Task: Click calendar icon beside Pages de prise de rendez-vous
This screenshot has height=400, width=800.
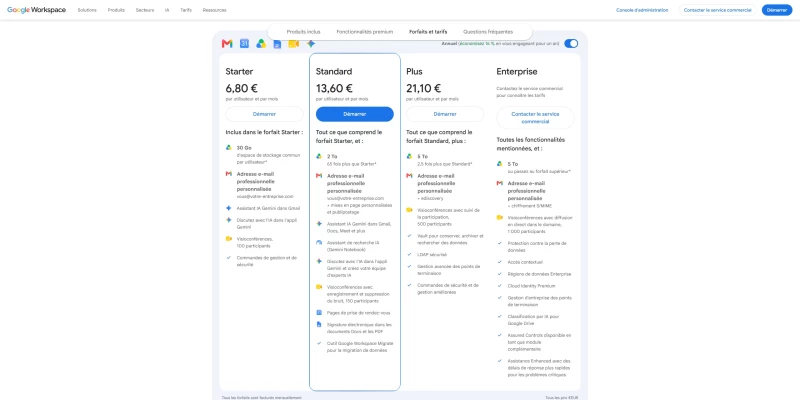Action: click(319, 312)
